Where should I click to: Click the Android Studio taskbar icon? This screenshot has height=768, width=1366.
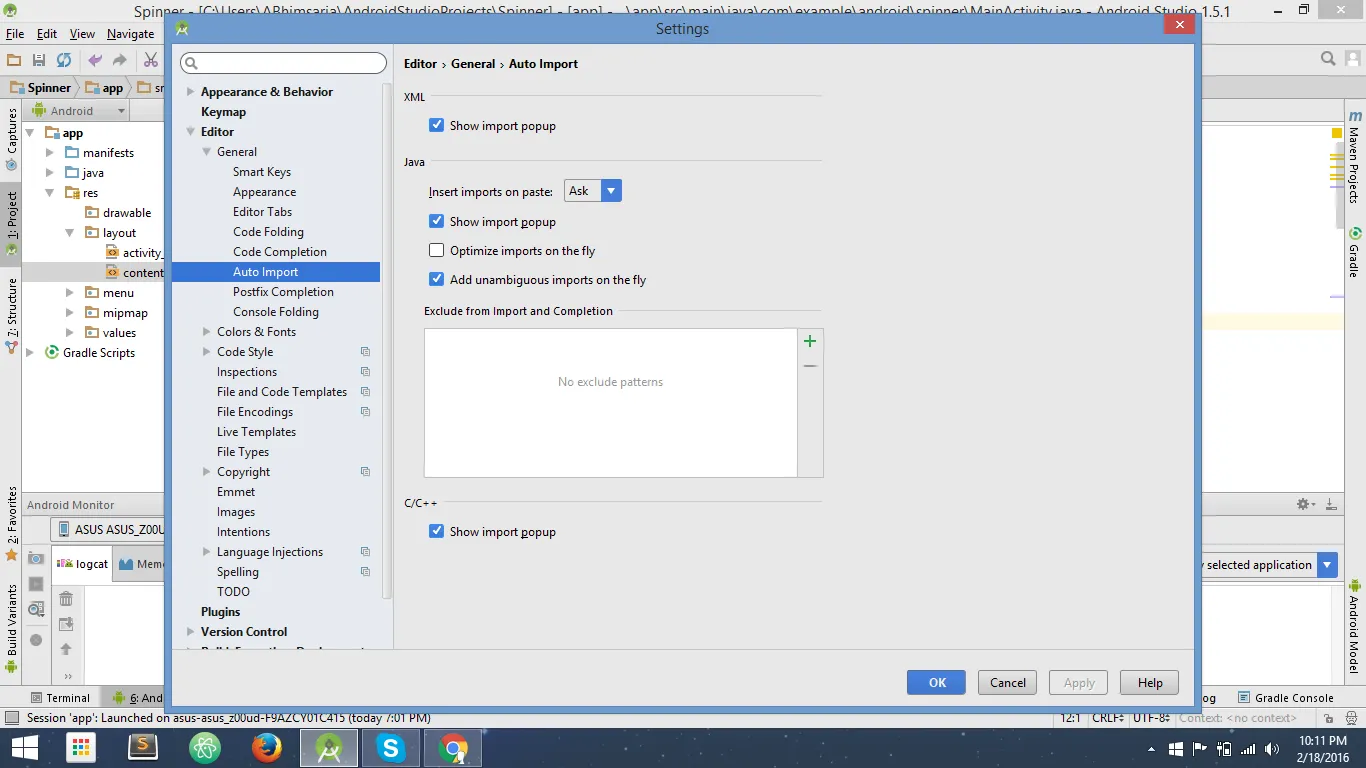click(329, 748)
